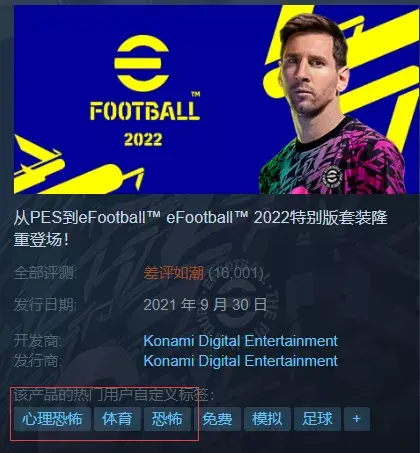Click the FOOTBALL 2022 title text in banner
The image size is (420, 453).
click(x=144, y=123)
